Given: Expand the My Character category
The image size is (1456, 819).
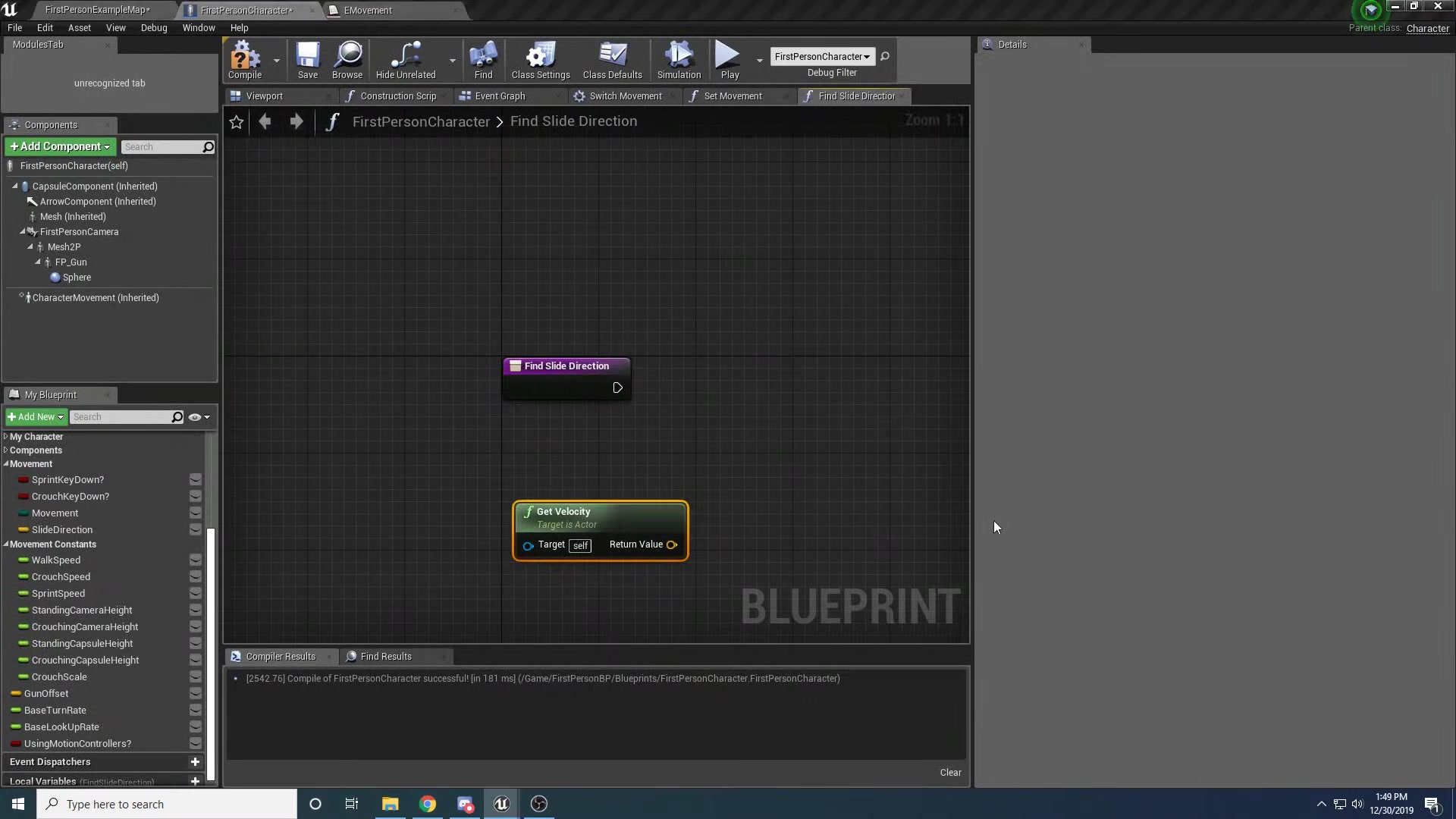Looking at the screenshot, I should click(6, 437).
